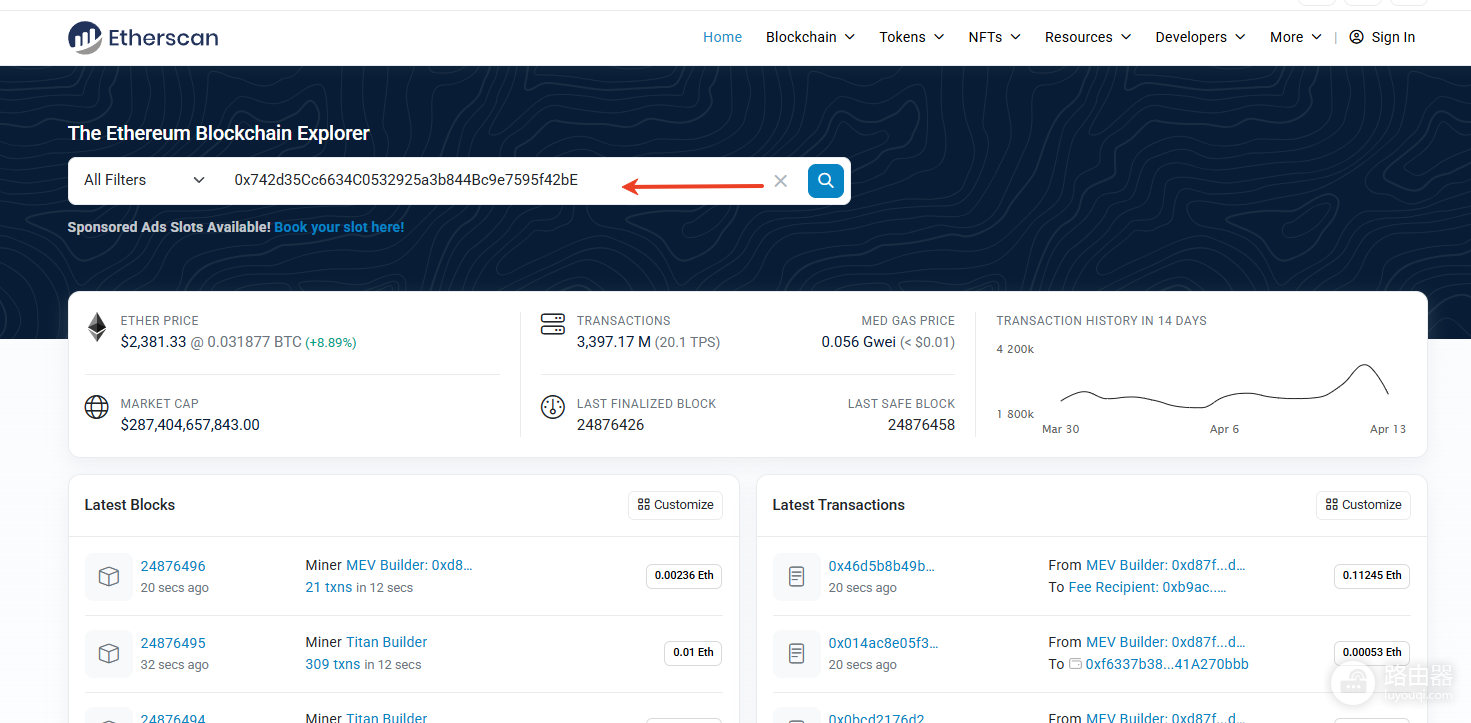Click the Sign In user icon
This screenshot has width=1471, height=723.
pos(1356,37)
